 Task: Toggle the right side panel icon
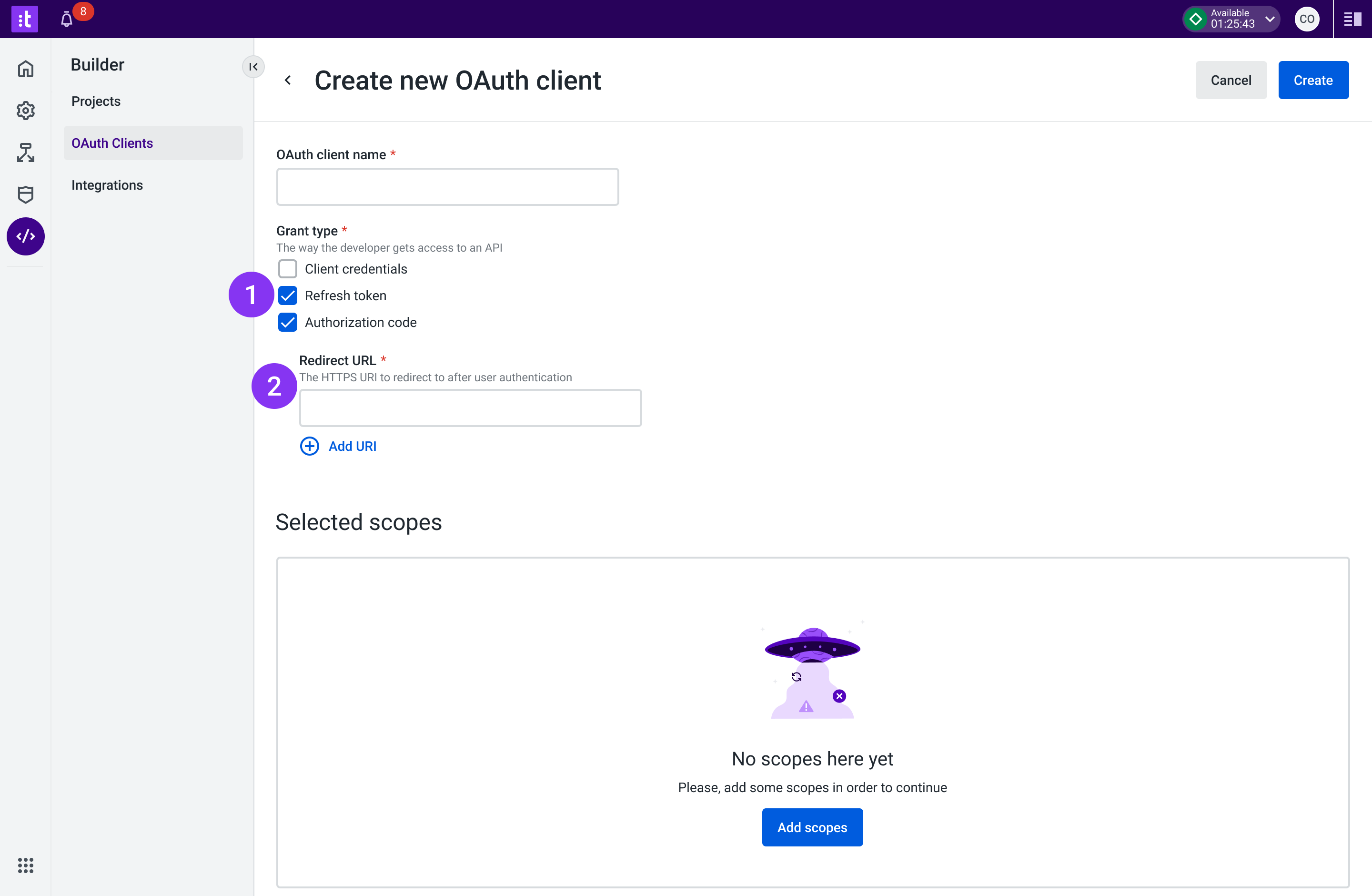(1352, 19)
